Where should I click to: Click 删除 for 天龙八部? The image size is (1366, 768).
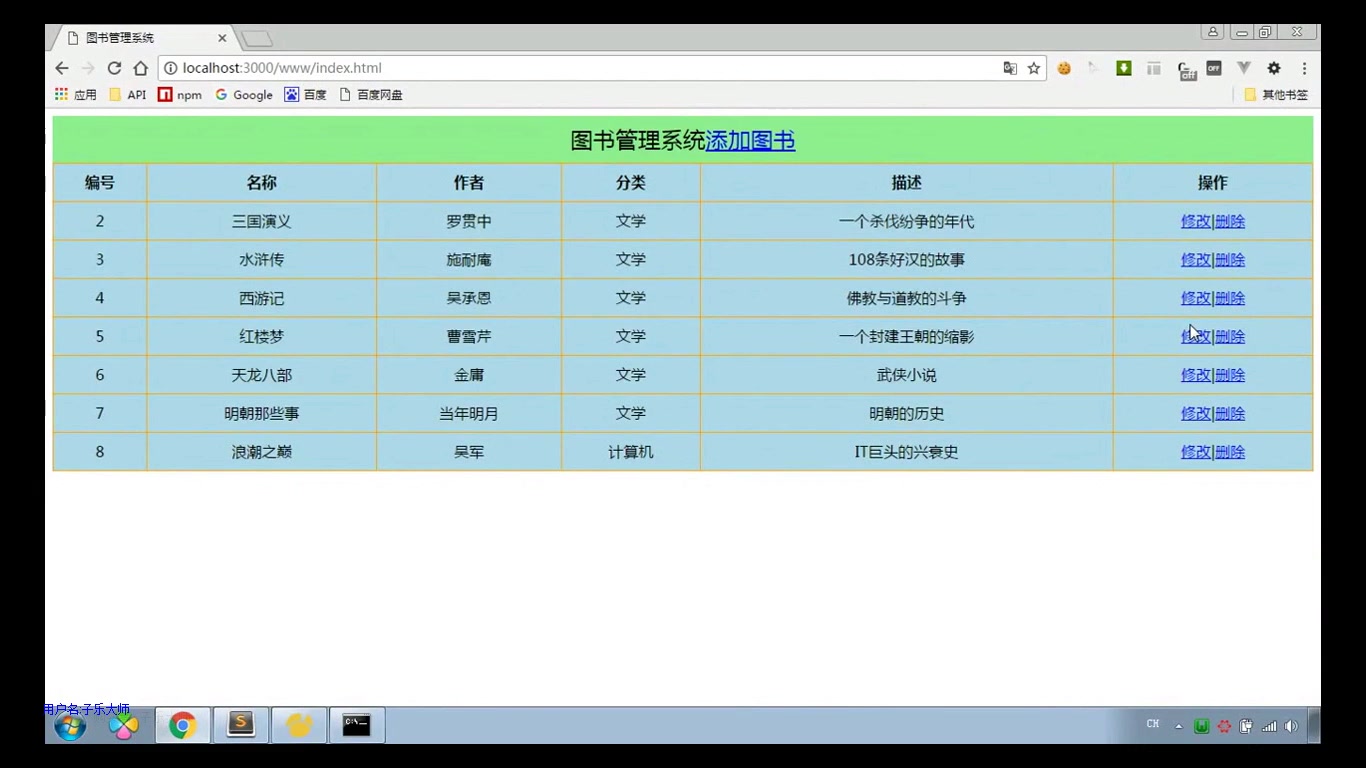[x=1230, y=375]
